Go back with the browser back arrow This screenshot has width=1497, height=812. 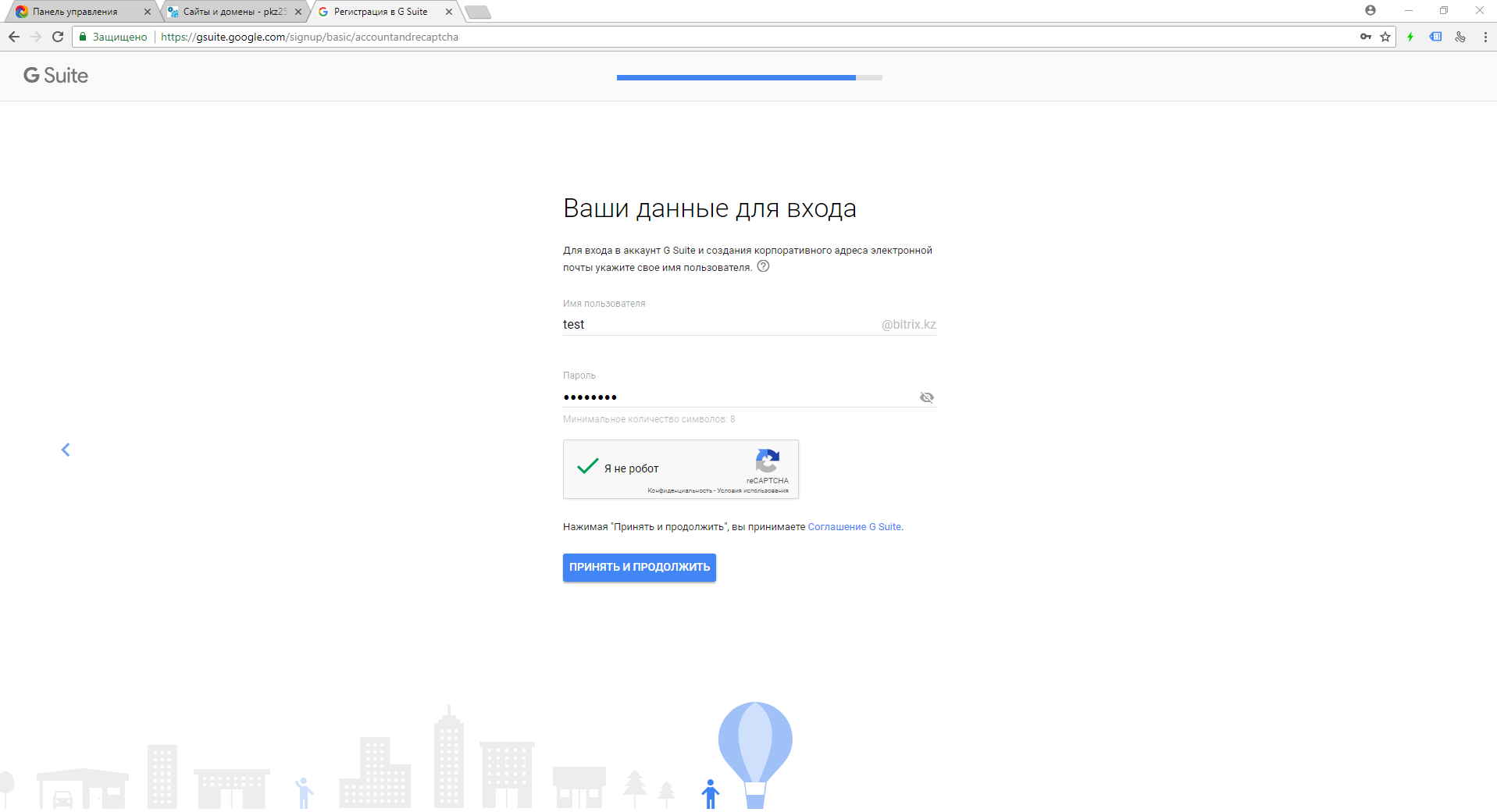[13, 37]
